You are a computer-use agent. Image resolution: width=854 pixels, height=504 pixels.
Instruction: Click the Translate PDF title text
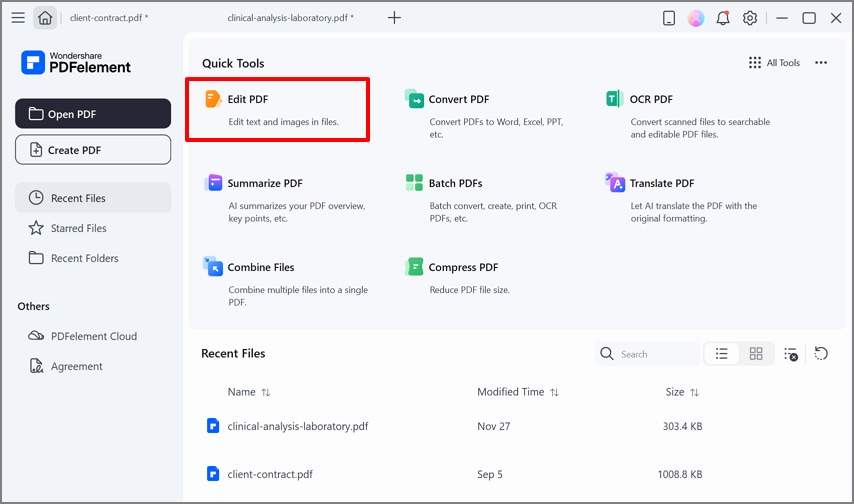pos(662,183)
